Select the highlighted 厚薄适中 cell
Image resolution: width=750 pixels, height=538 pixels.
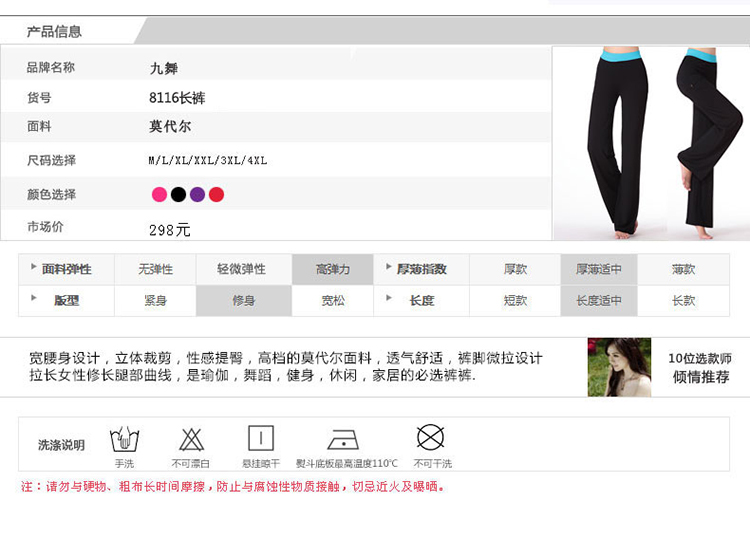click(x=599, y=269)
